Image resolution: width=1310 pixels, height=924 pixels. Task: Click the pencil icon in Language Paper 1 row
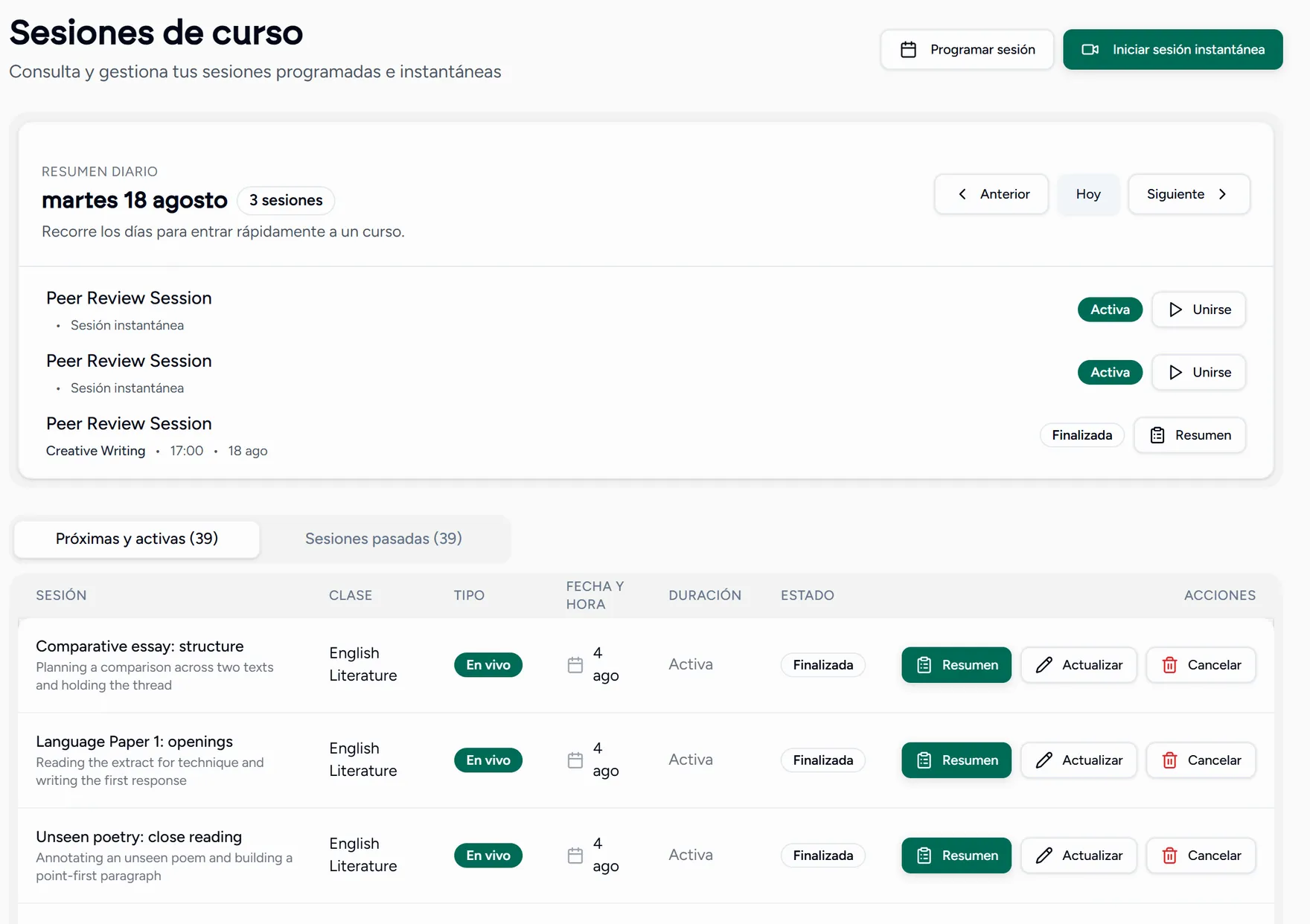tap(1044, 760)
